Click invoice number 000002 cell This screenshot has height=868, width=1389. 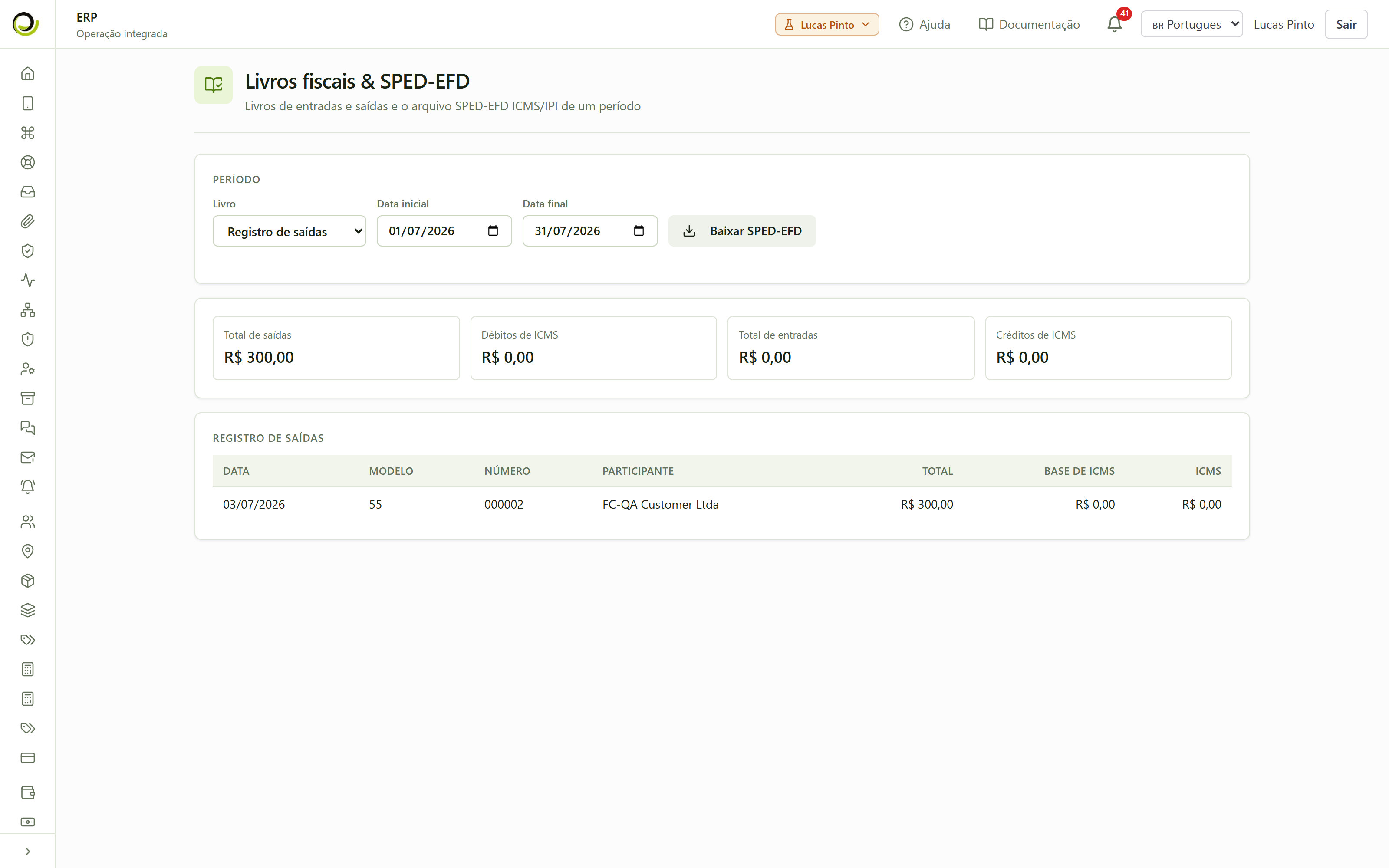pos(504,504)
